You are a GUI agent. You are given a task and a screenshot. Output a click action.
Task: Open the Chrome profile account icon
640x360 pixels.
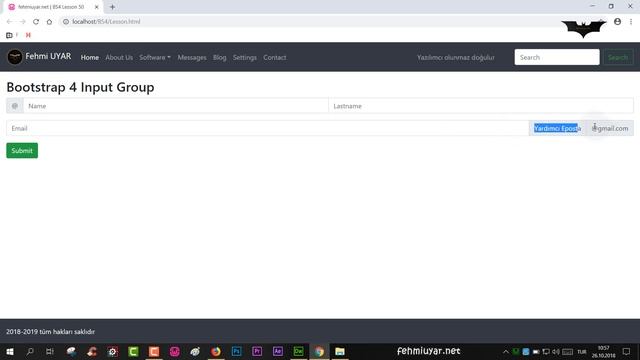pyautogui.click(x=618, y=22)
